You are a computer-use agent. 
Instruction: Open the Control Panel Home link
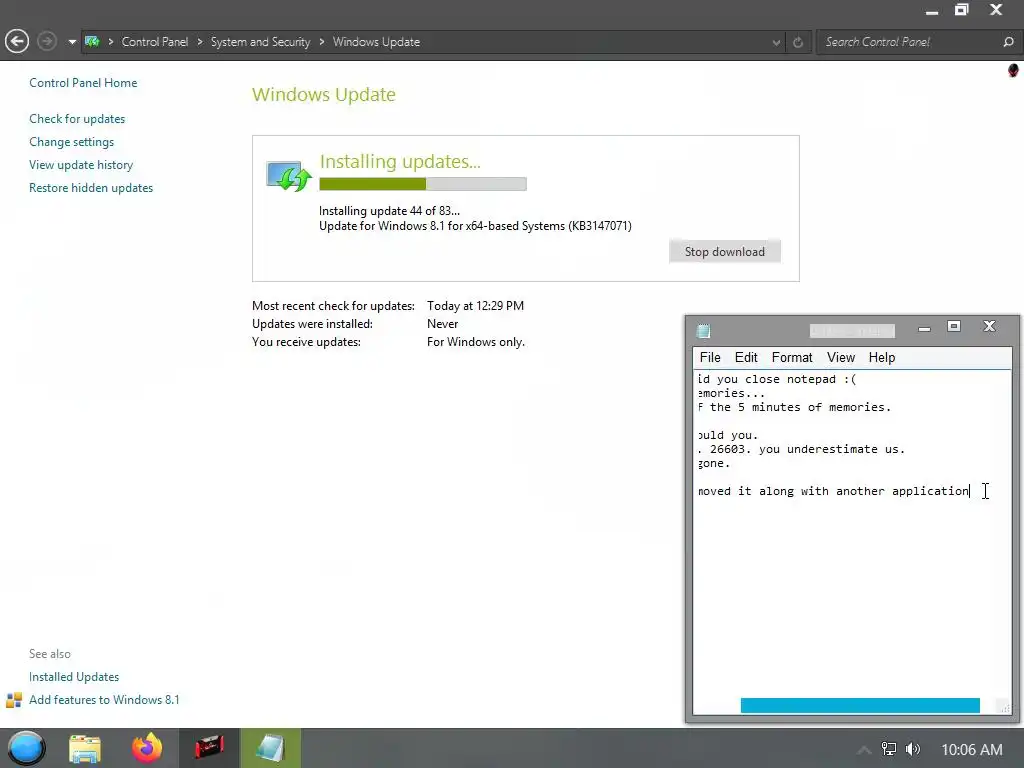83,83
